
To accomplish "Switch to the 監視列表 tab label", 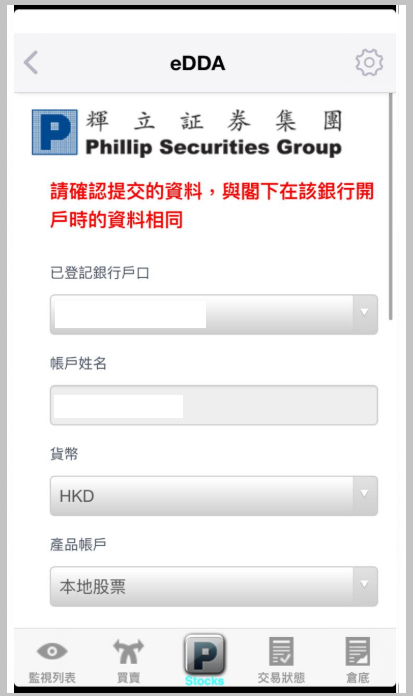I will pyautogui.click(x=52, y=678).
